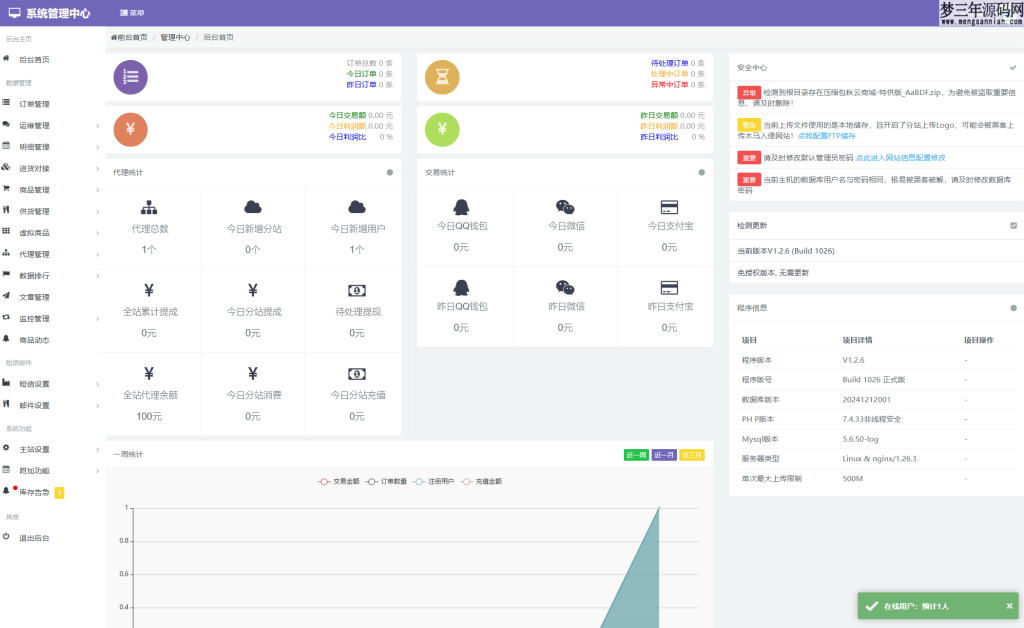
Task: Click the 菜单 toggle in top bar
Action: click(131, 13)
